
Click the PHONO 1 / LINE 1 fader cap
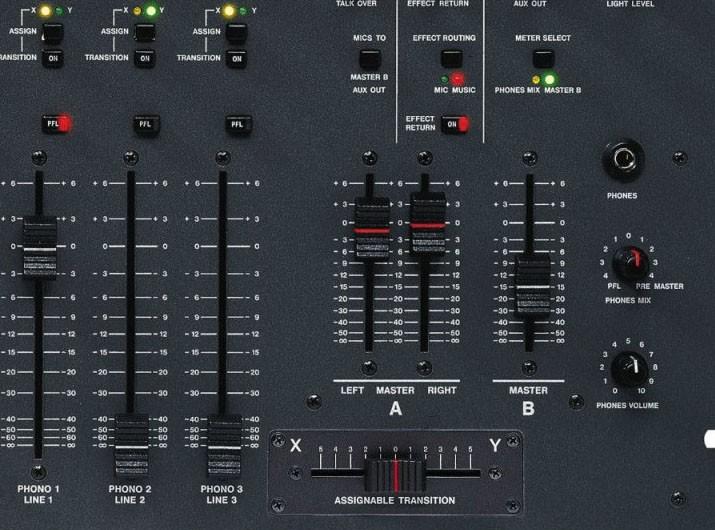(40, 247)
